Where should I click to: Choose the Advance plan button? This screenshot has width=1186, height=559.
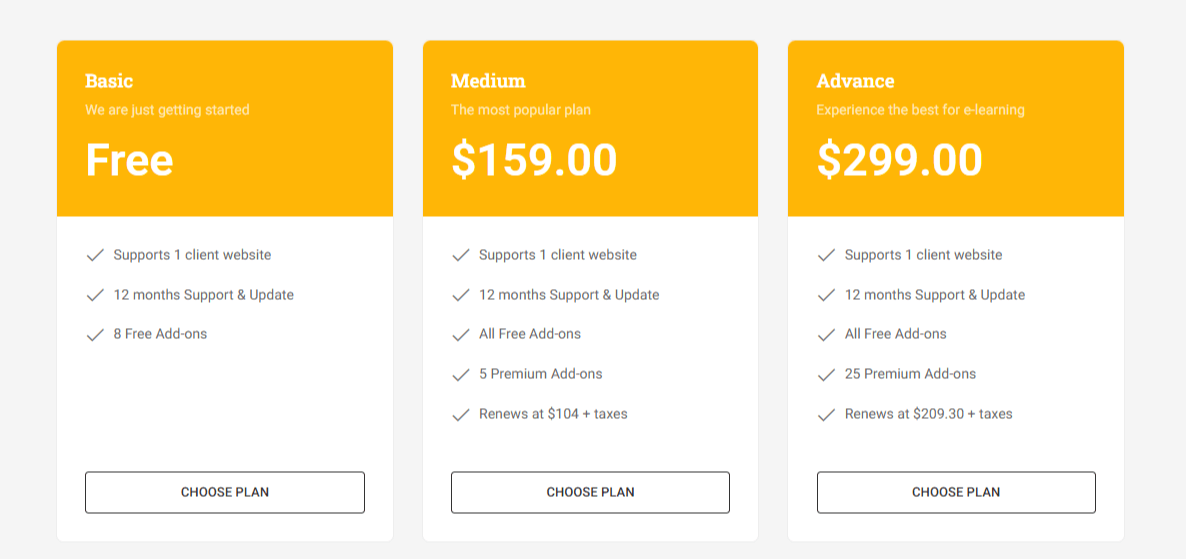point(956,492)
